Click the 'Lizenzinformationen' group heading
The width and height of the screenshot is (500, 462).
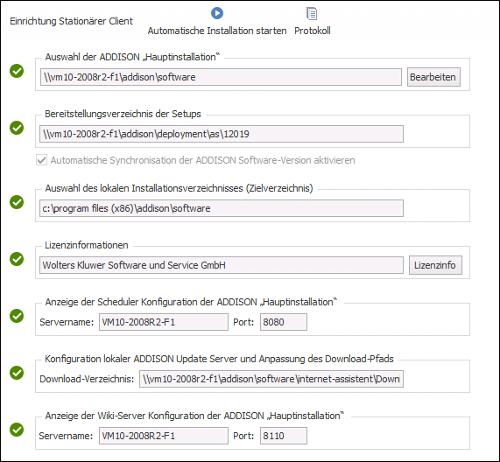tap(87, 245)
